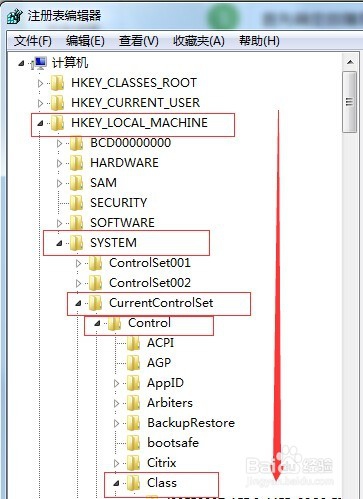The height and width of the screenshot is (499, 363).
Task: Click HARDWARE folder icon
Action: [x=77, y=163]
